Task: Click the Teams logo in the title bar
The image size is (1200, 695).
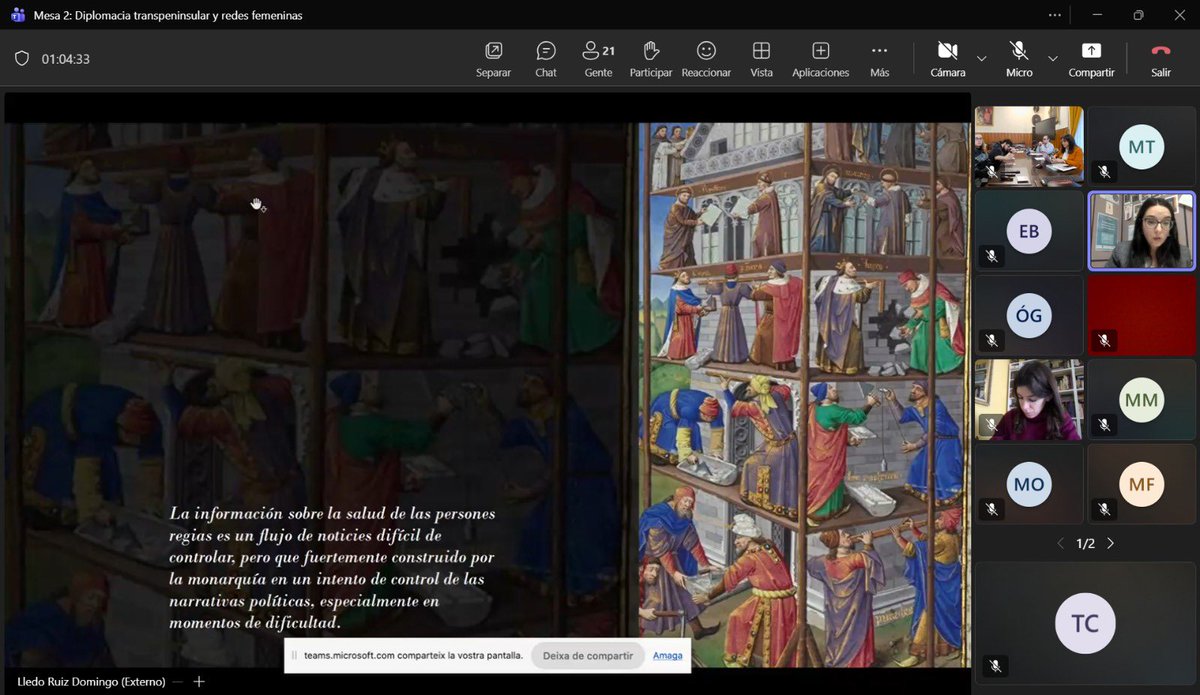Action: [x=18, y=15]
